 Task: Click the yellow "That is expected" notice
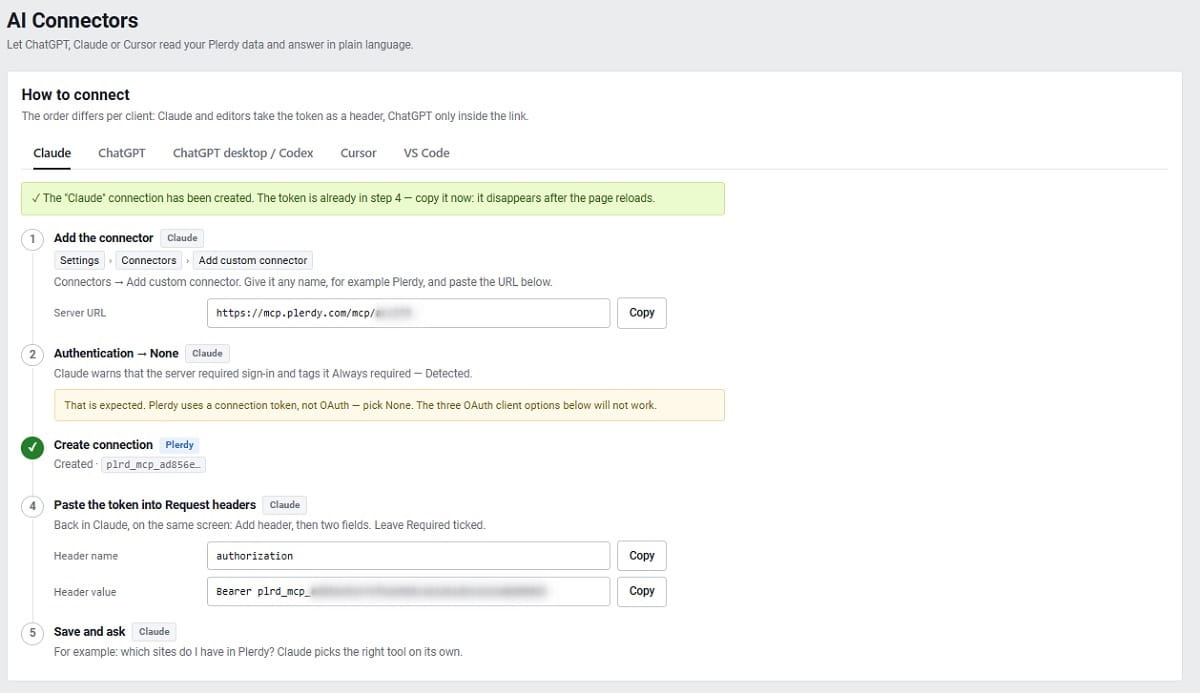389,405
